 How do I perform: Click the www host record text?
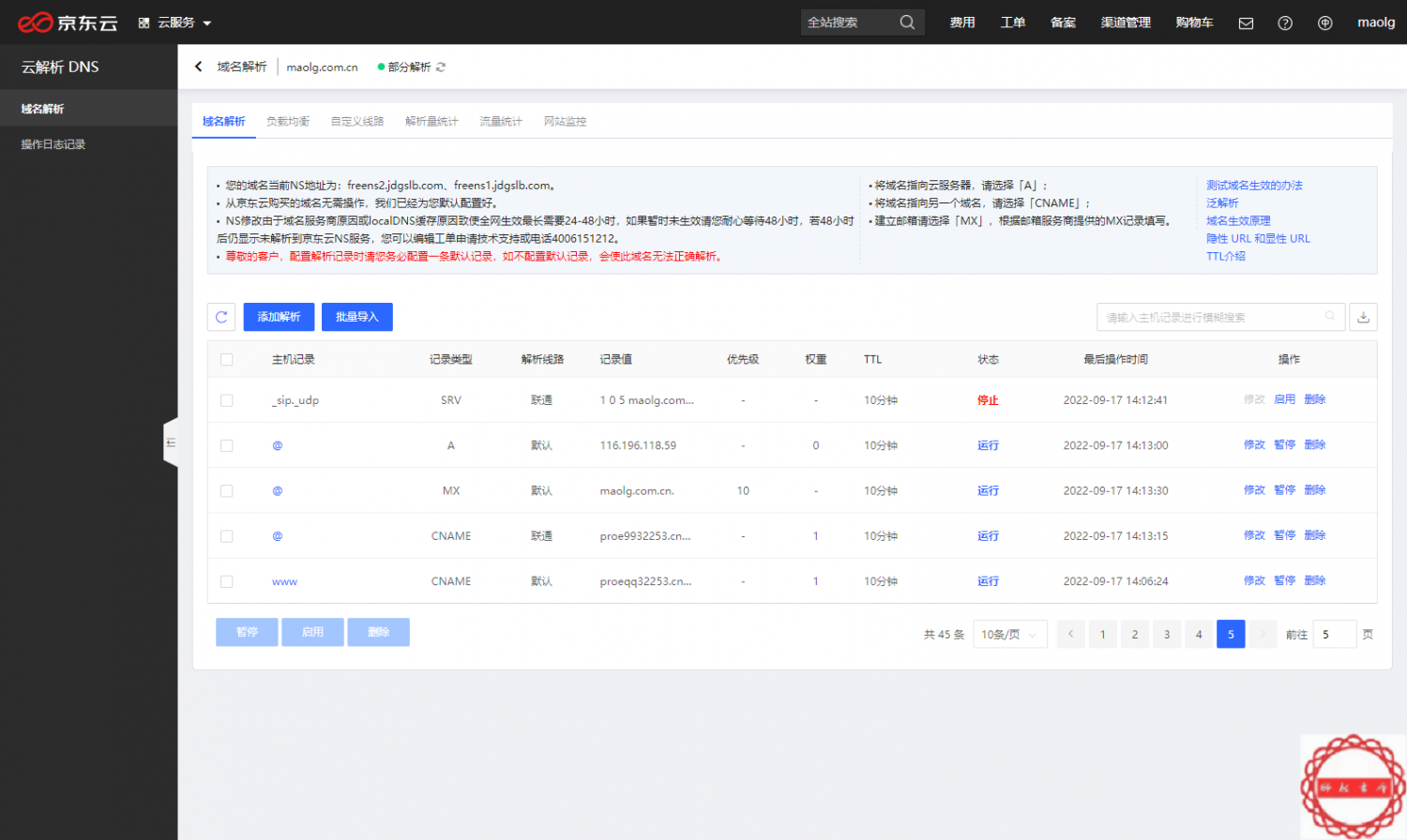[x=284, y=582]
